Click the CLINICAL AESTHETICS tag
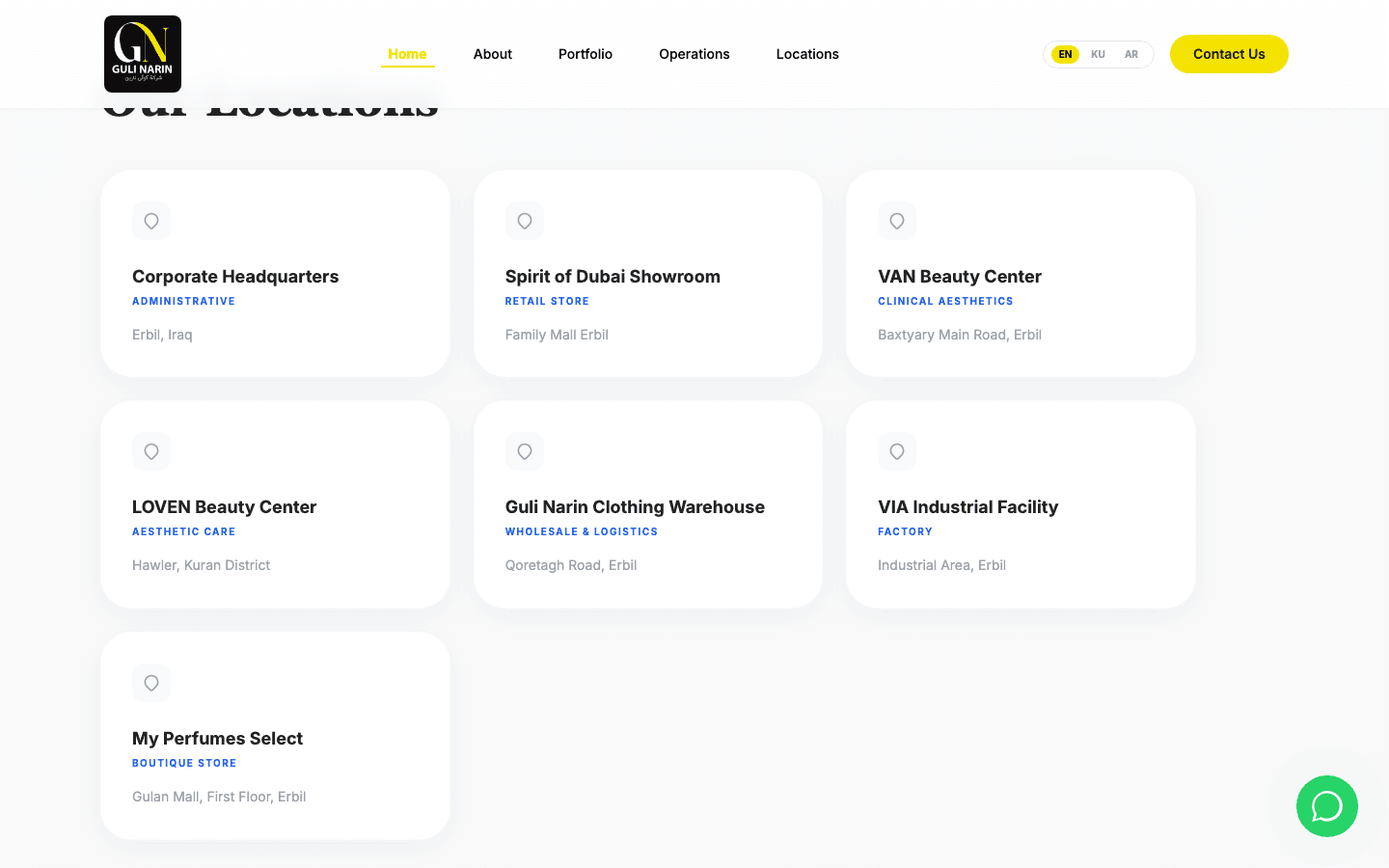The image size is (1389, 868). coord(945,301)
